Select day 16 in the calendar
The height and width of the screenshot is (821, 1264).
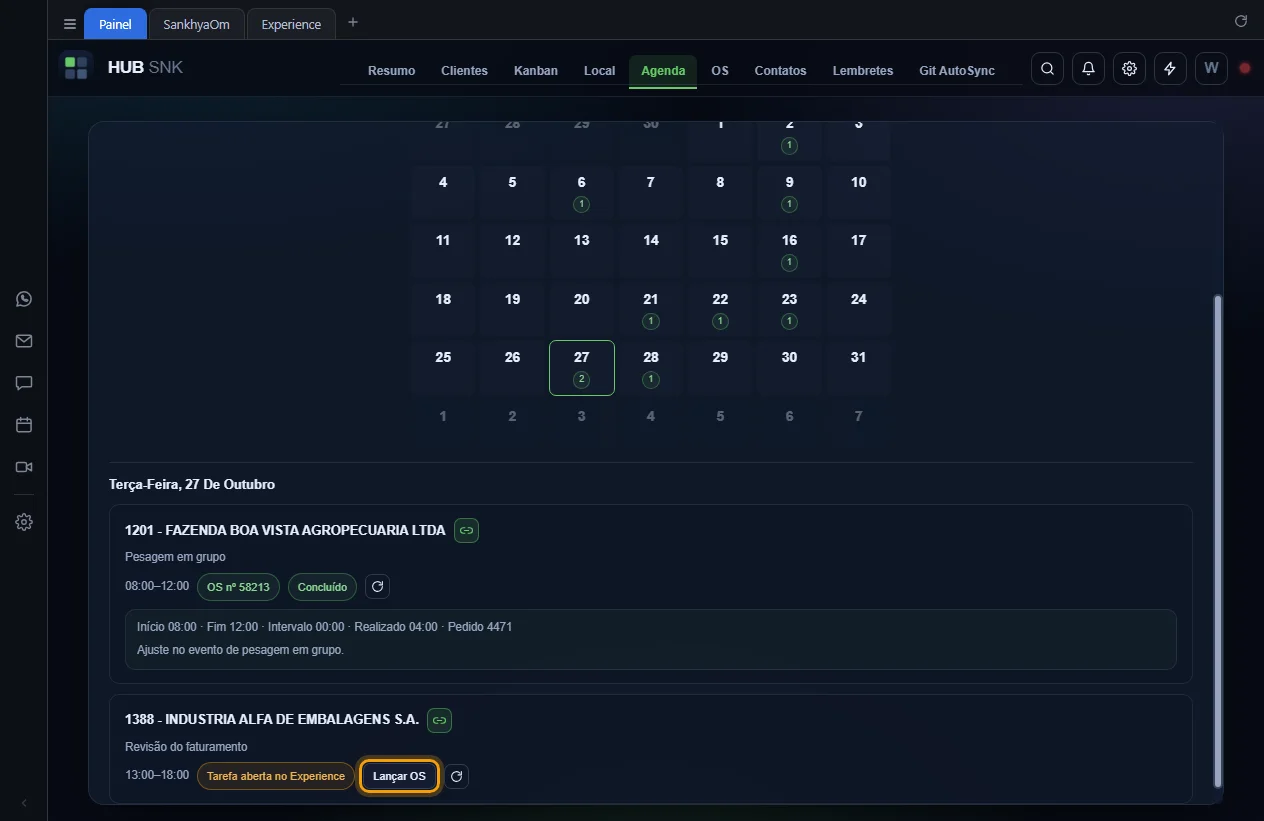tap(789, 251)
